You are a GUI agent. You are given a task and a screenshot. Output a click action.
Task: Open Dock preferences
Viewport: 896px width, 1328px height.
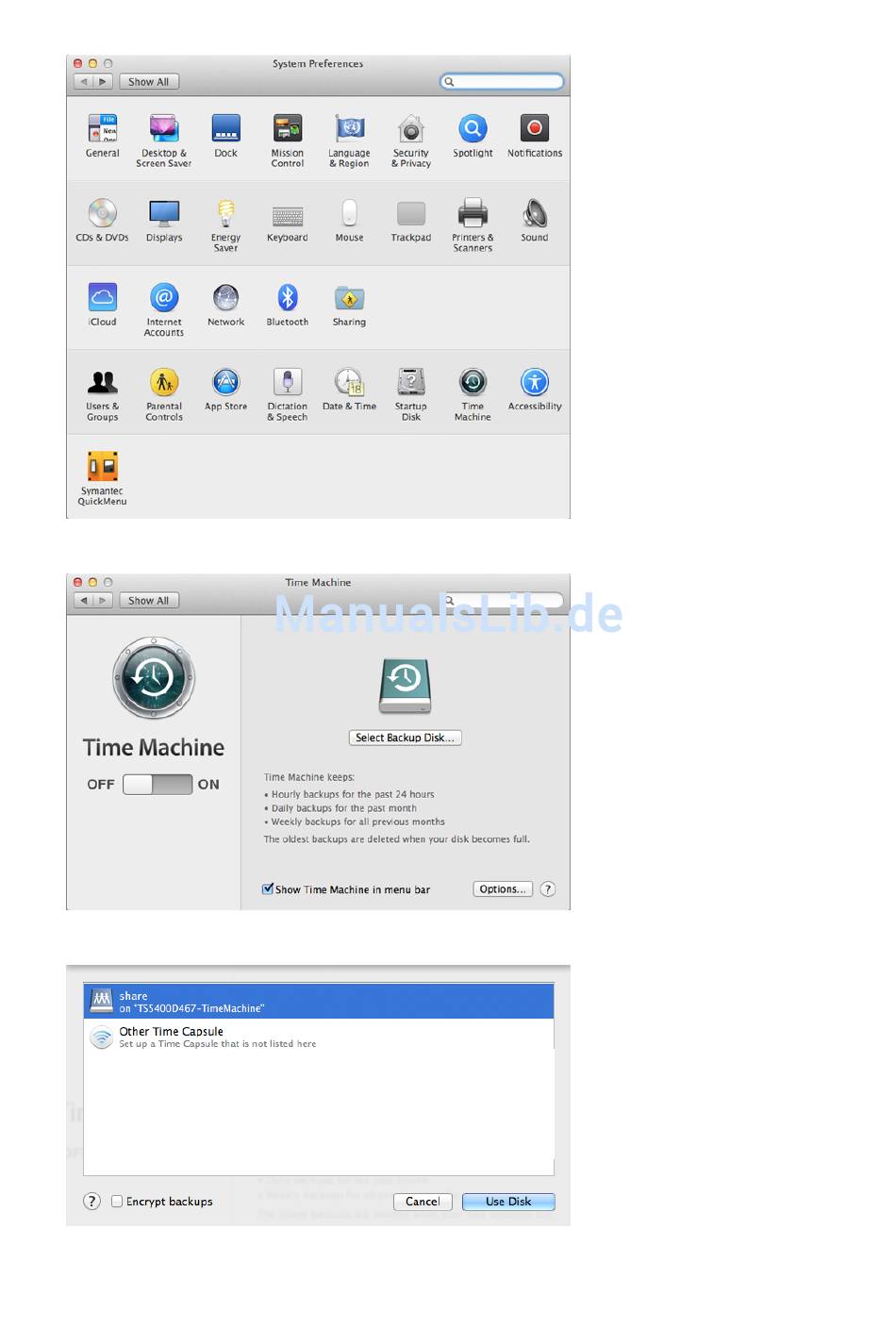click(225, 135)
